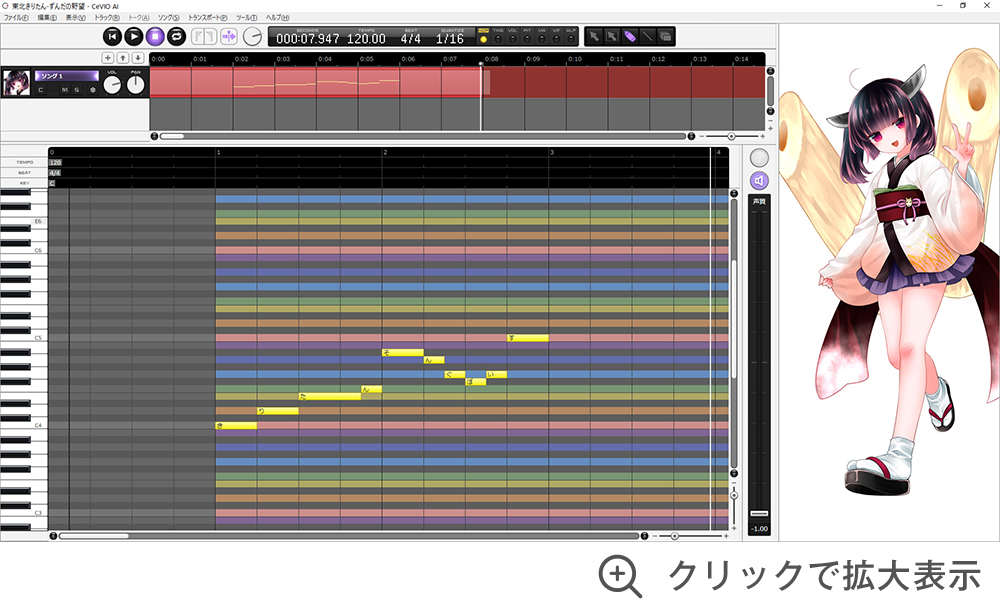The image size is (1000, 610).
Task: Open the 表示 menu
Action: [x=76, y=18]
